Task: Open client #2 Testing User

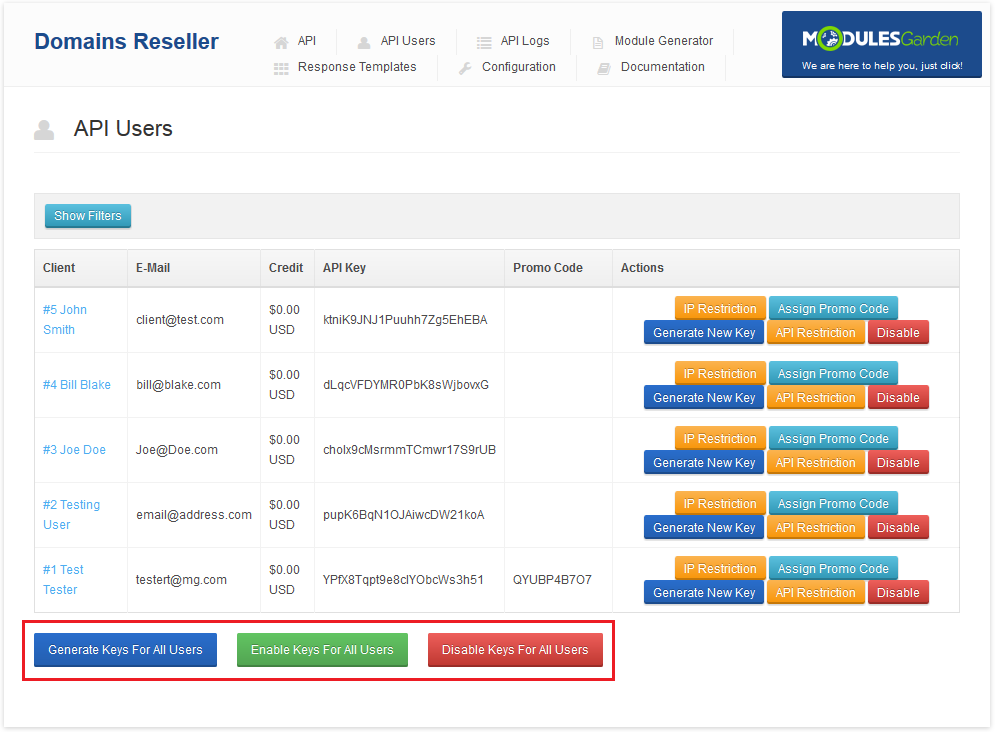Action: coord(71,515)
